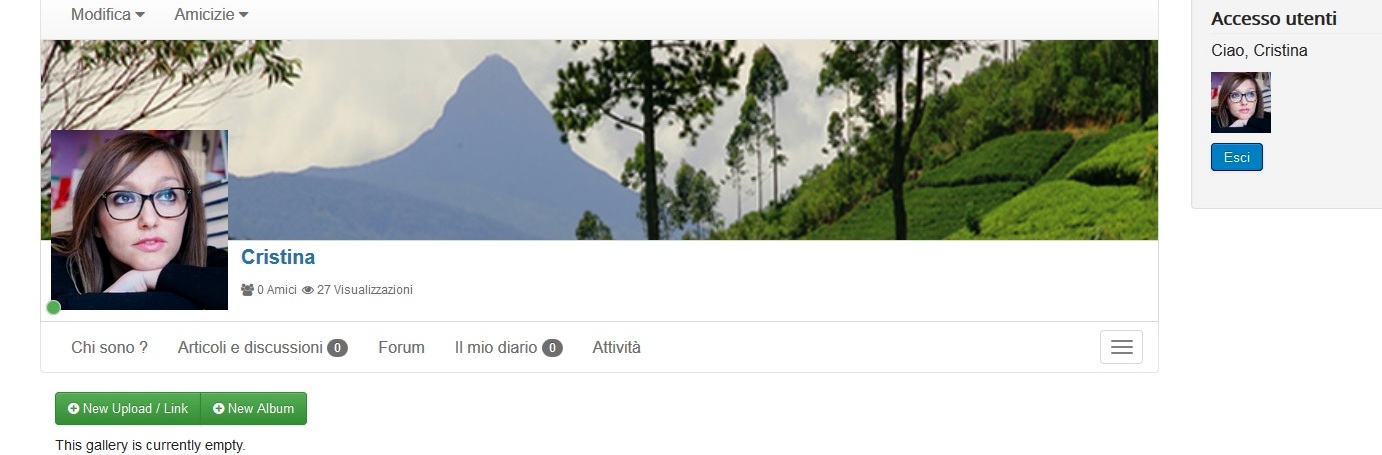Screen dimensions: 1382x455
Task: Select the Il mio diario tab
Action: (508, 347)
